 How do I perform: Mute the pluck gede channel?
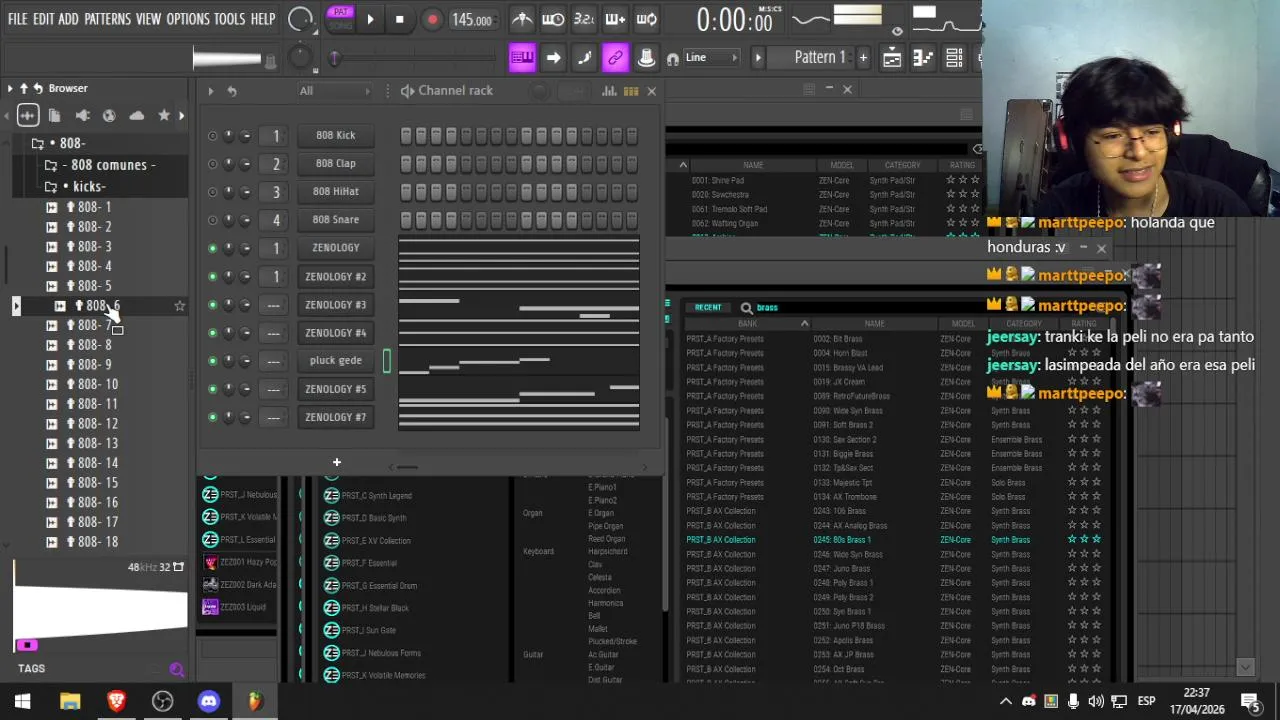pos(212,360)
